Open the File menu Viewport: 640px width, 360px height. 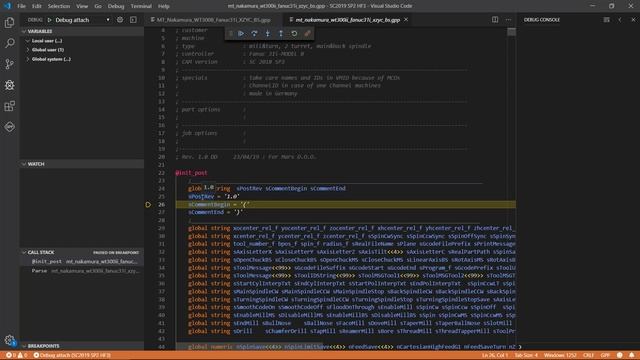[21, 6]
